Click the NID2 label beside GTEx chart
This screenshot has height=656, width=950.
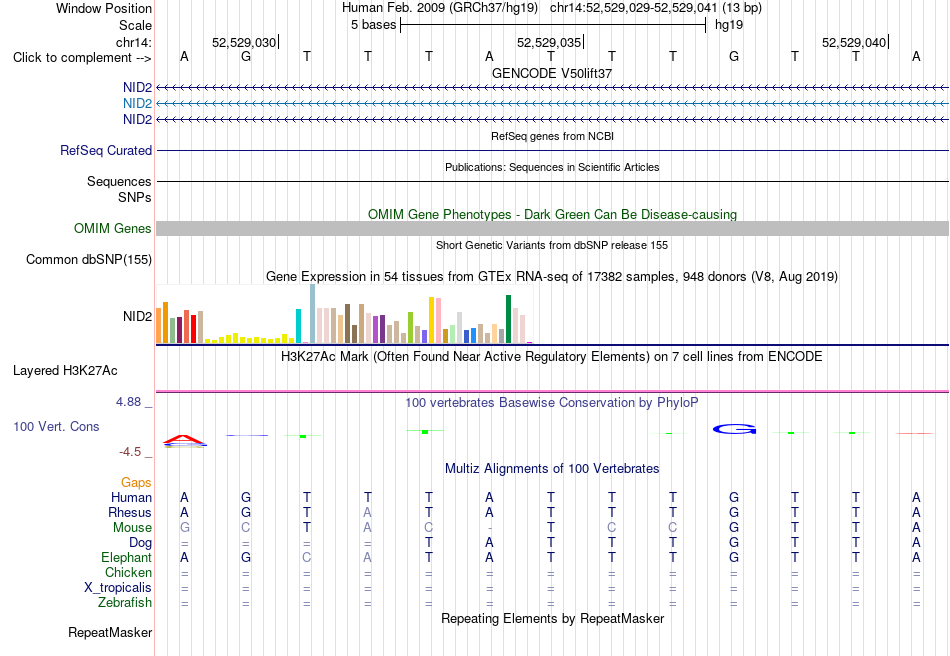(138, 316)
